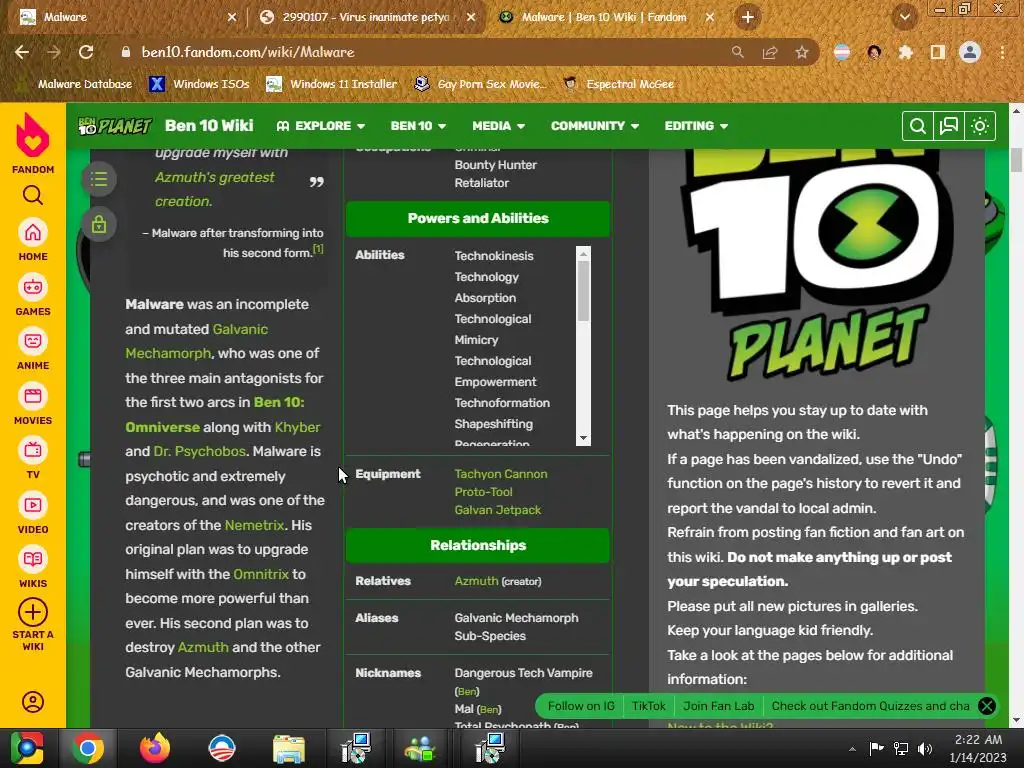Viewport: 1024px width, 768px height.
Task: Open the Windows ISOs bookmark
Action: 199,84
